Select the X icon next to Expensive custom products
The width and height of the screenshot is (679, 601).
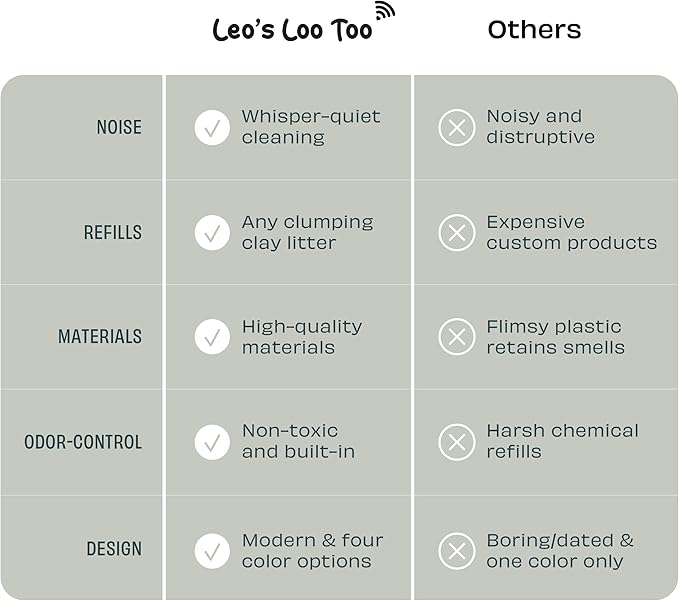point(457,233)
